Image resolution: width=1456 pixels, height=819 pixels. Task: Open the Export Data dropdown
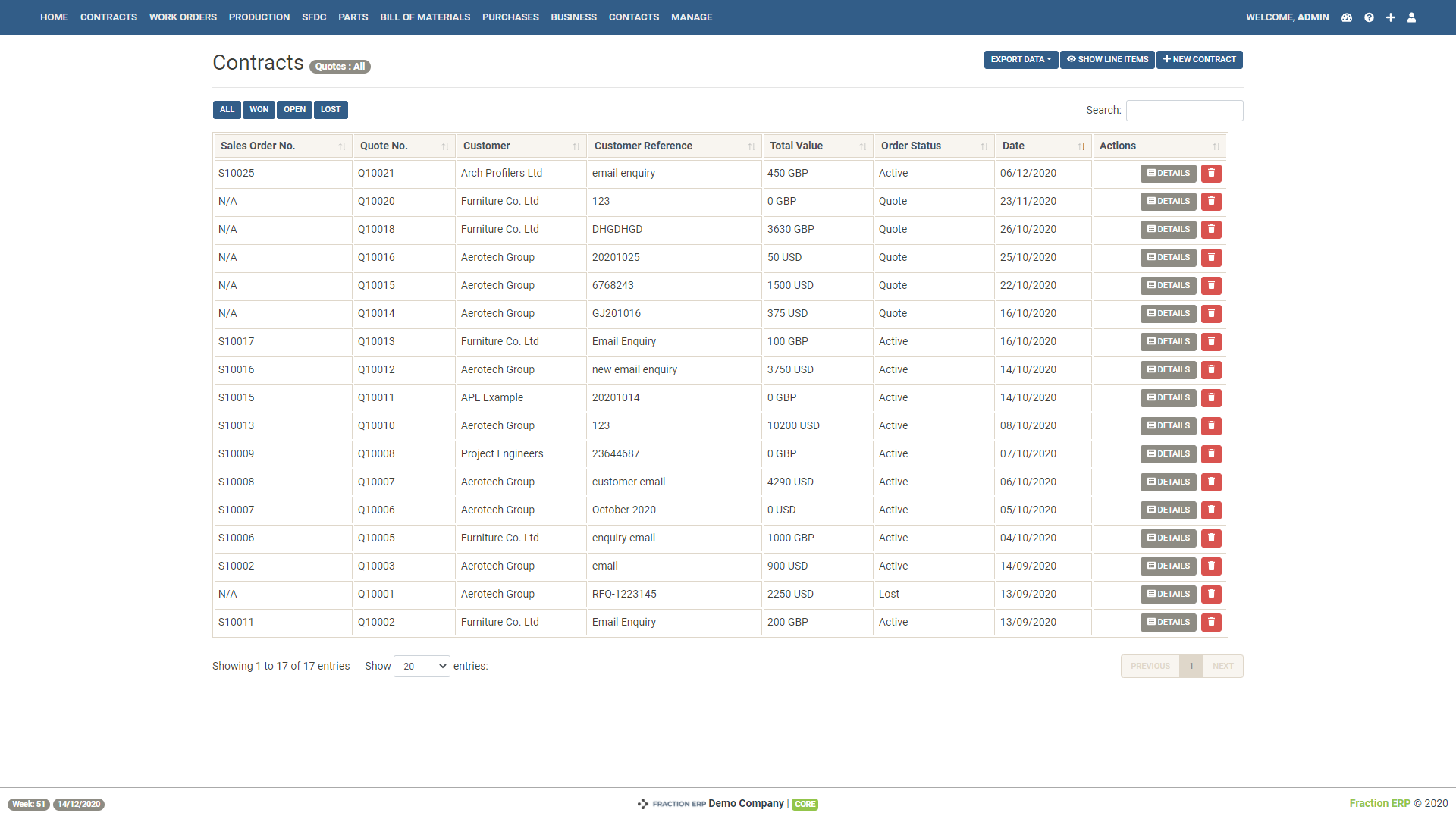coord(1020,59)
